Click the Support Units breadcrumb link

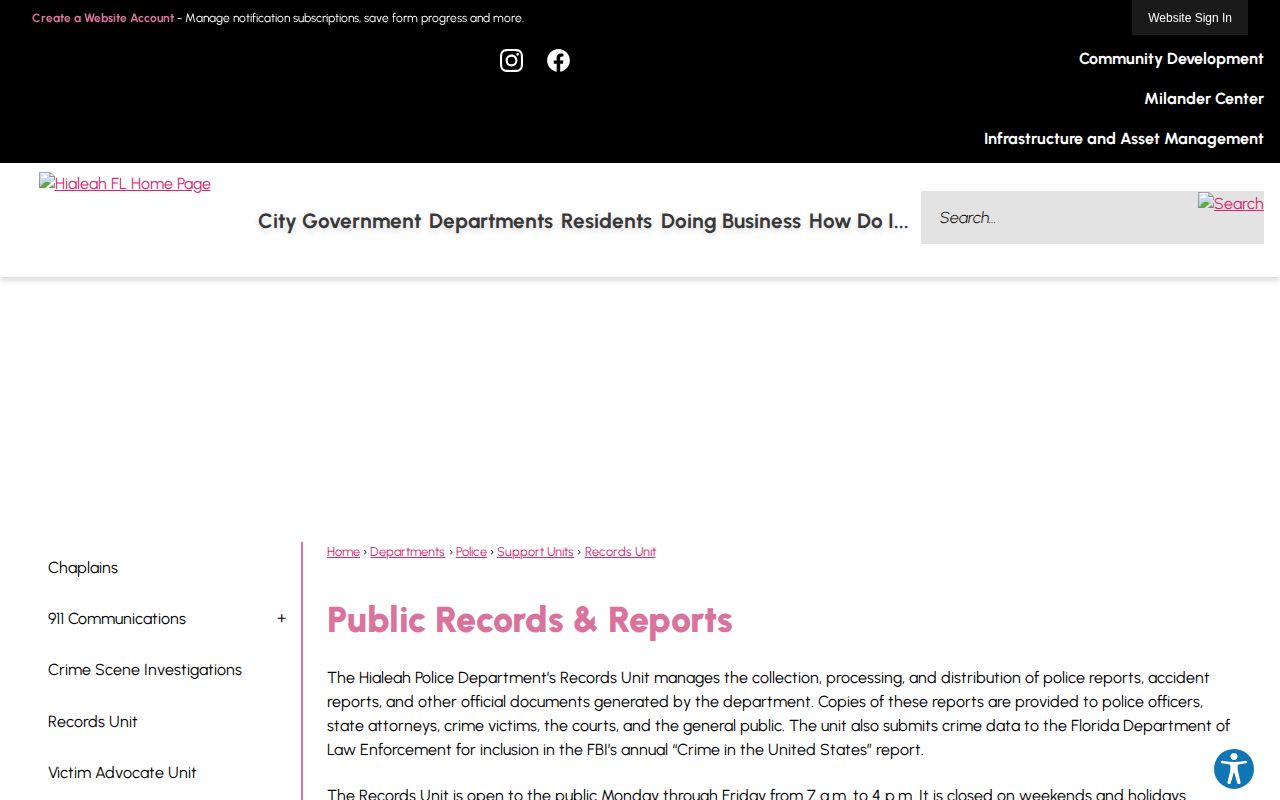tap(535, 552)
